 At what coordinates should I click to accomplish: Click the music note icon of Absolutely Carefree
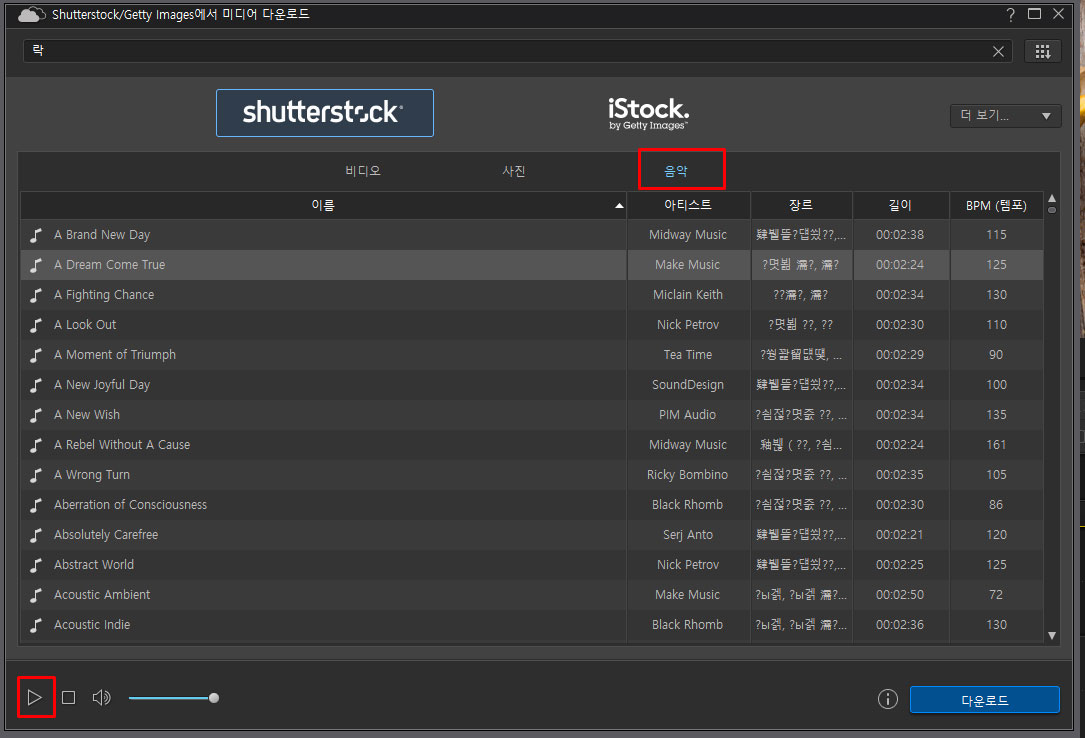[x=36, y=536]
